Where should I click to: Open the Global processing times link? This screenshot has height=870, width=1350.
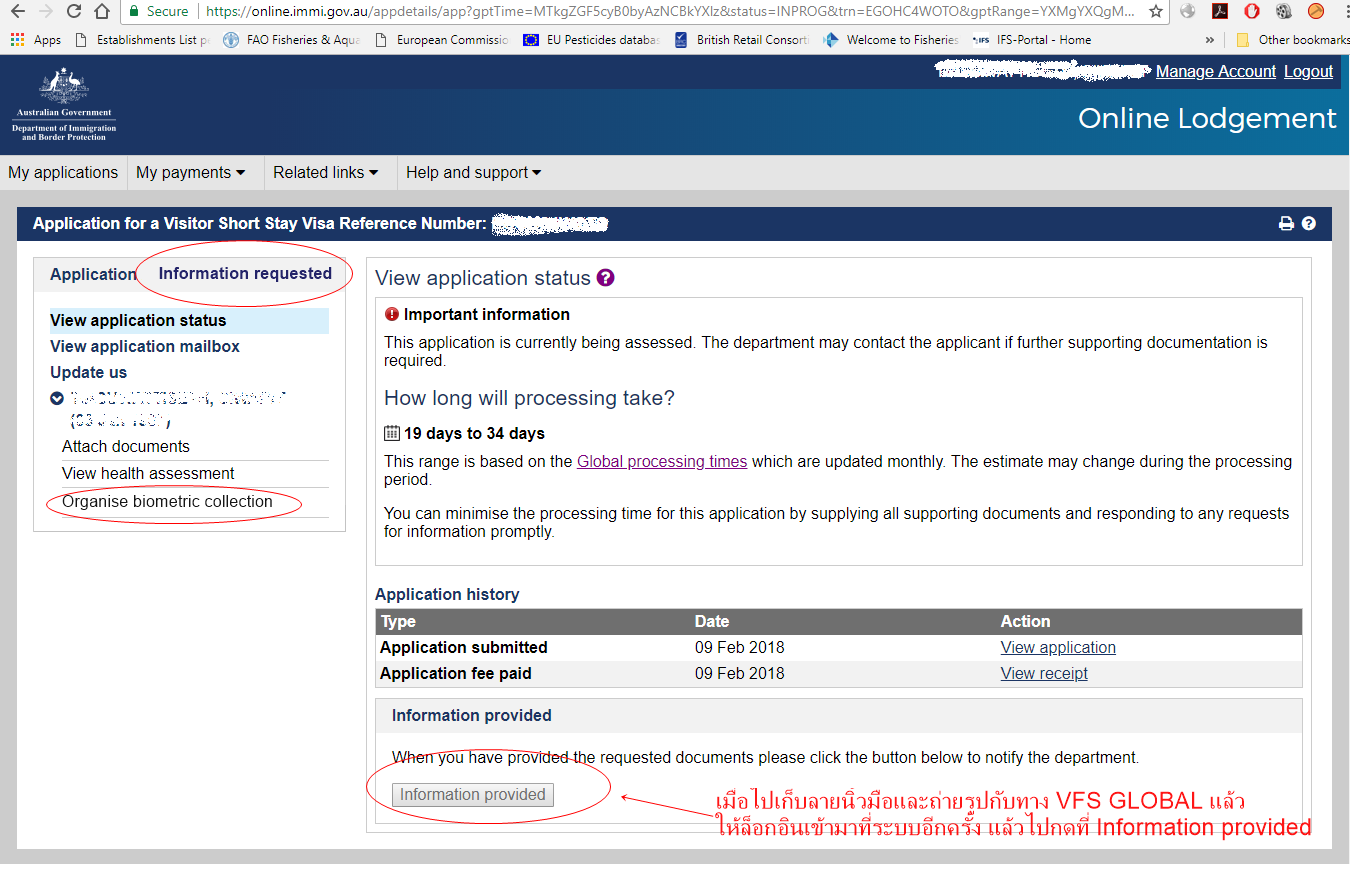662,462
